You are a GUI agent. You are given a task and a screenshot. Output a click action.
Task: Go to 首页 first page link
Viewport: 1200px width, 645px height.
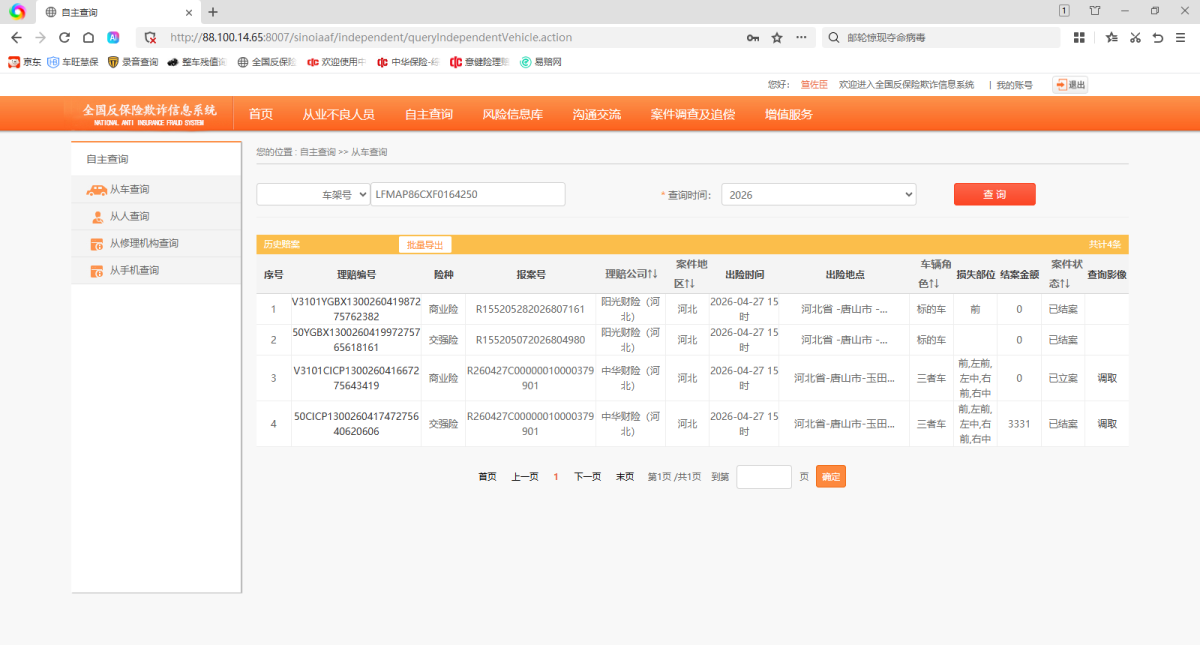tap(487, 477)
